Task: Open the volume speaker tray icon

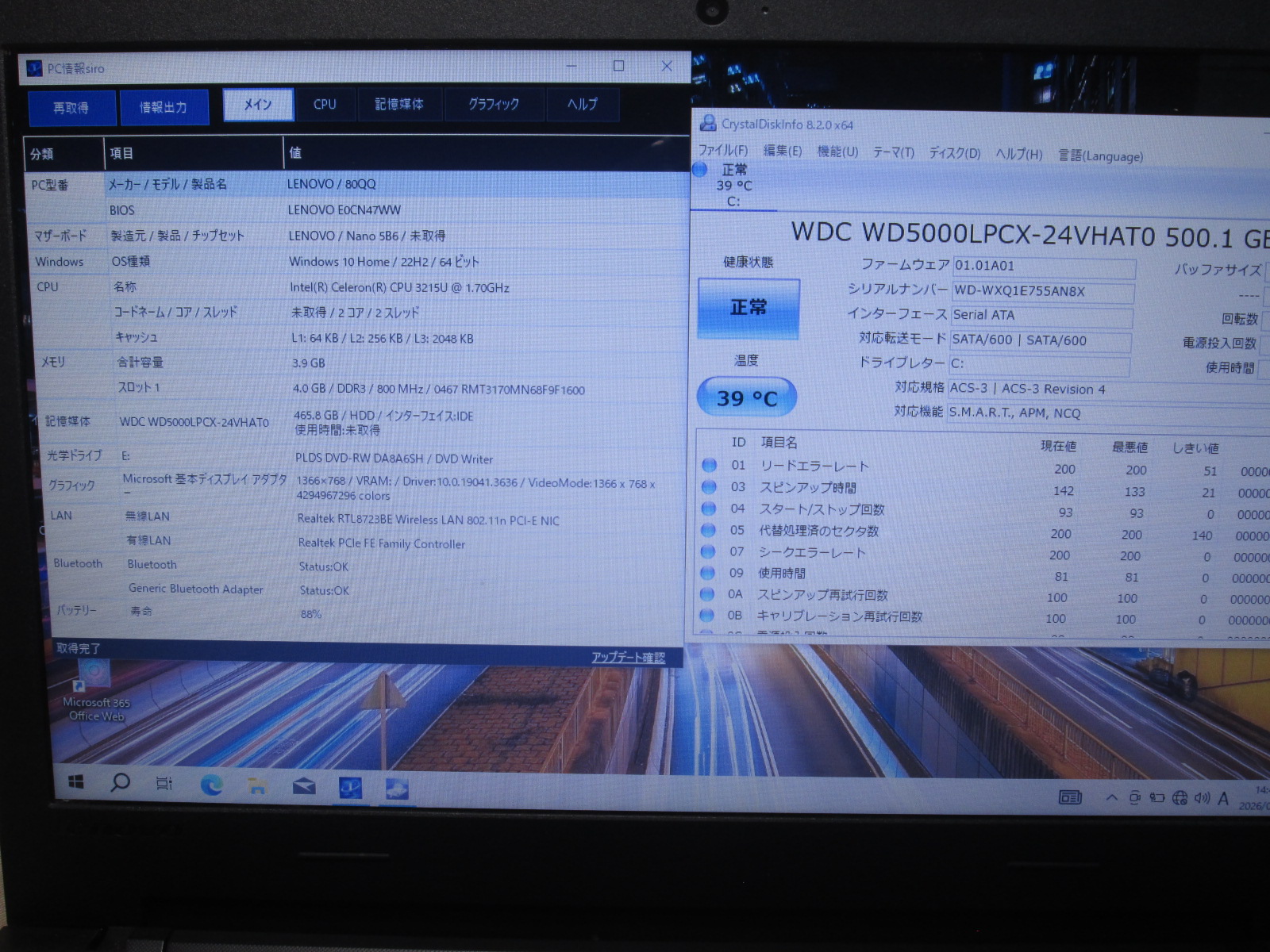Action: click(x=1202, y=798)
